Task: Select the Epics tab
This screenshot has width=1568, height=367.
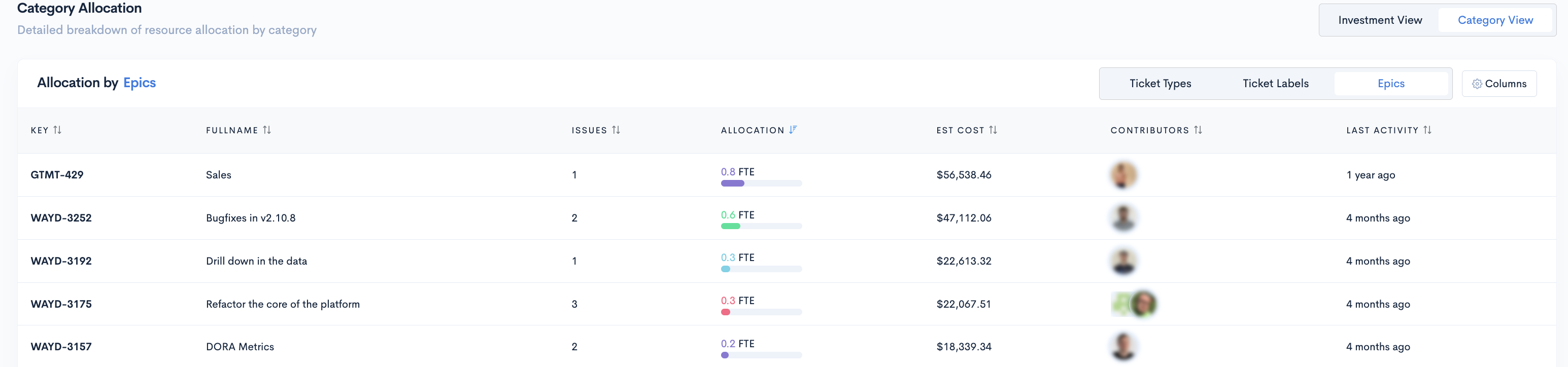Action: (x=1391, y=84)
